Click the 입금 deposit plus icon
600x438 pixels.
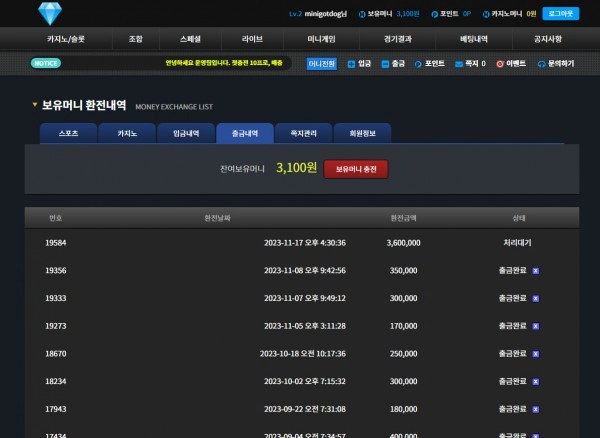tap(351, 64)
